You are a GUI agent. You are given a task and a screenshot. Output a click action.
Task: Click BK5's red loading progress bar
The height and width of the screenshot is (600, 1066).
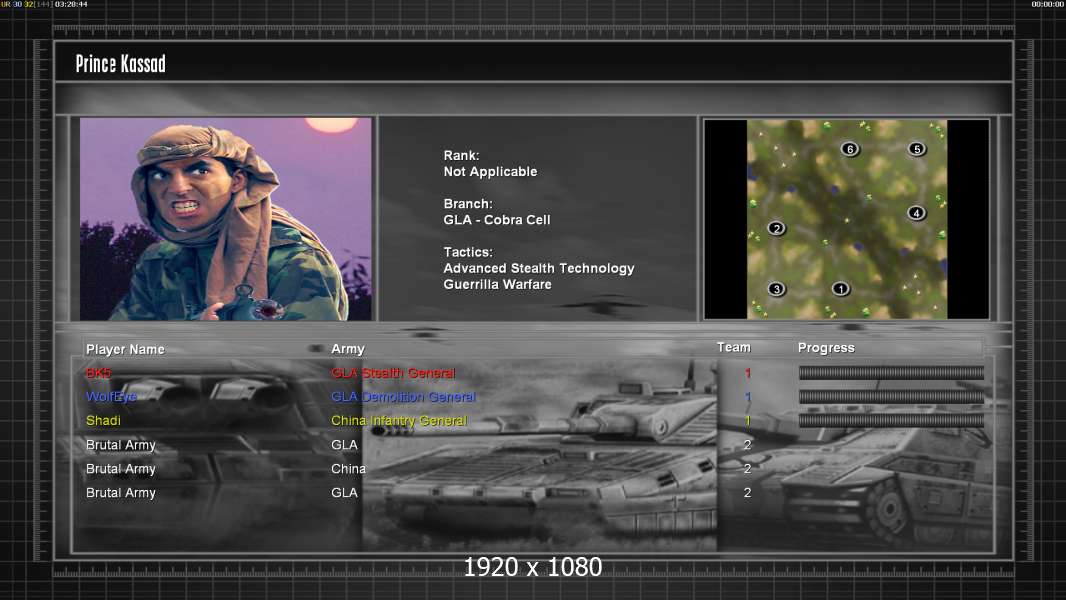tap(891, 373)
